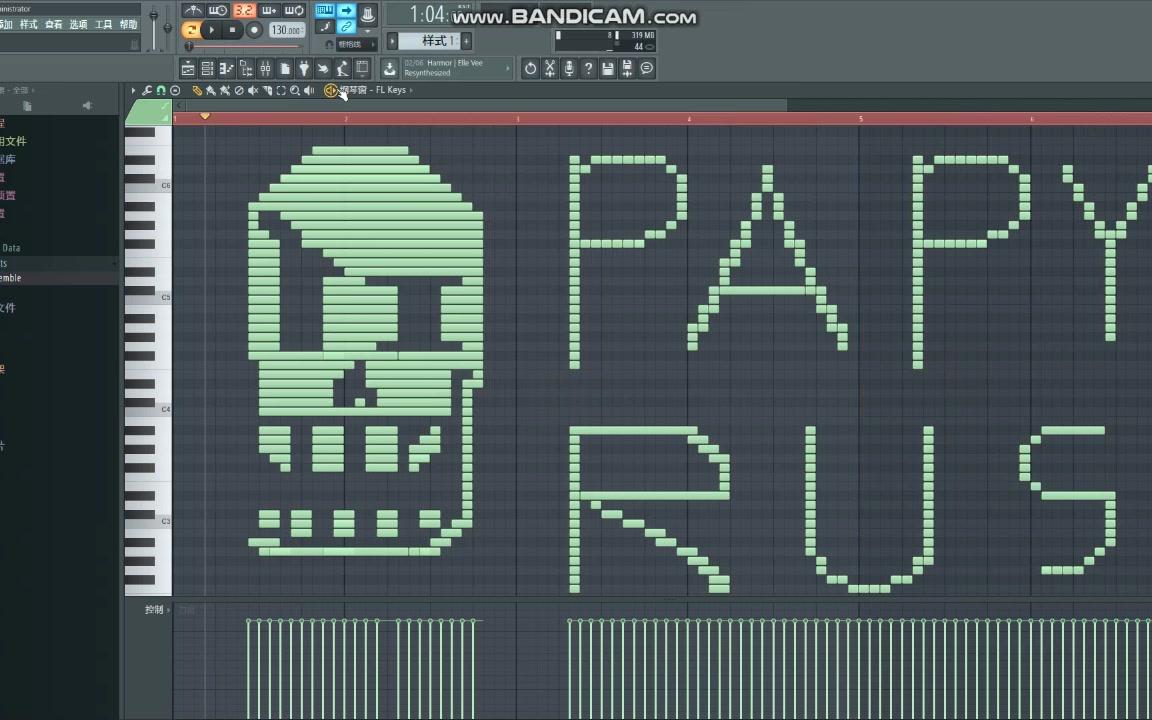Screen dimensions: 1152x720
Task: Click the piano roll stamp circle icon
Action: [x=175, y=90]
